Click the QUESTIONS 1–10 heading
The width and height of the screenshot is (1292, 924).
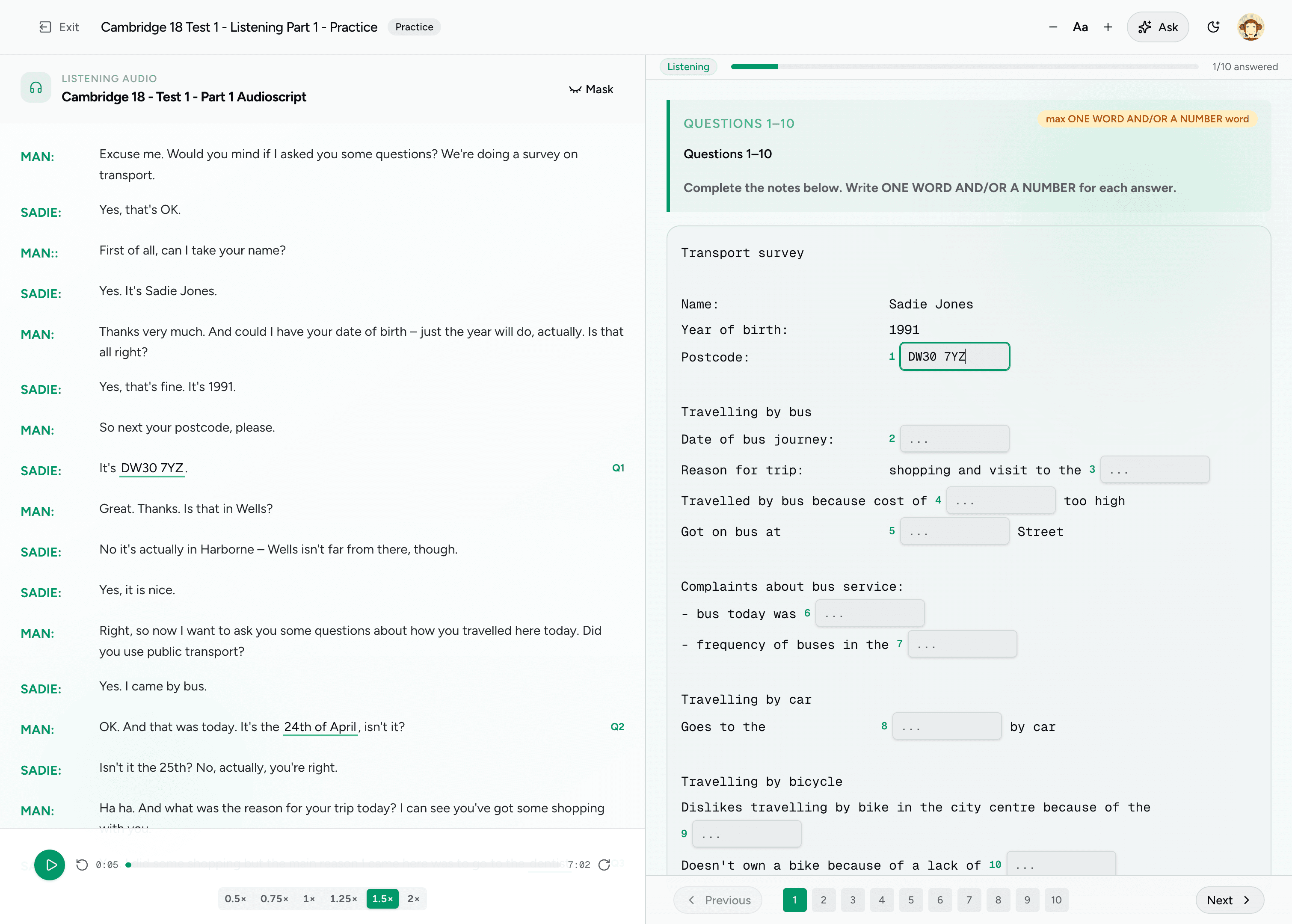(x=738, y=124)
